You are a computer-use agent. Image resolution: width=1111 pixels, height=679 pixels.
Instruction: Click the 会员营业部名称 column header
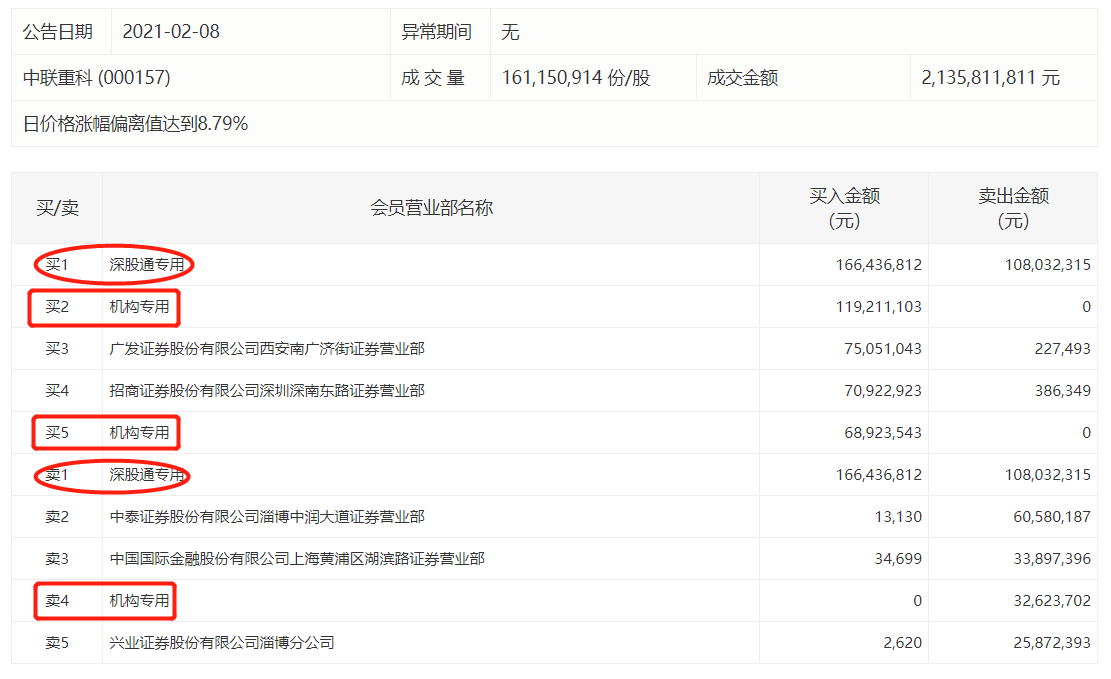coord(431,208)
